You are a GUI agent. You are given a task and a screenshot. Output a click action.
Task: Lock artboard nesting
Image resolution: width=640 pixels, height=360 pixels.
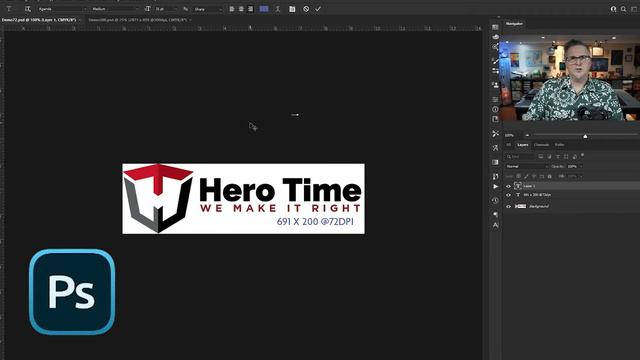542,176
